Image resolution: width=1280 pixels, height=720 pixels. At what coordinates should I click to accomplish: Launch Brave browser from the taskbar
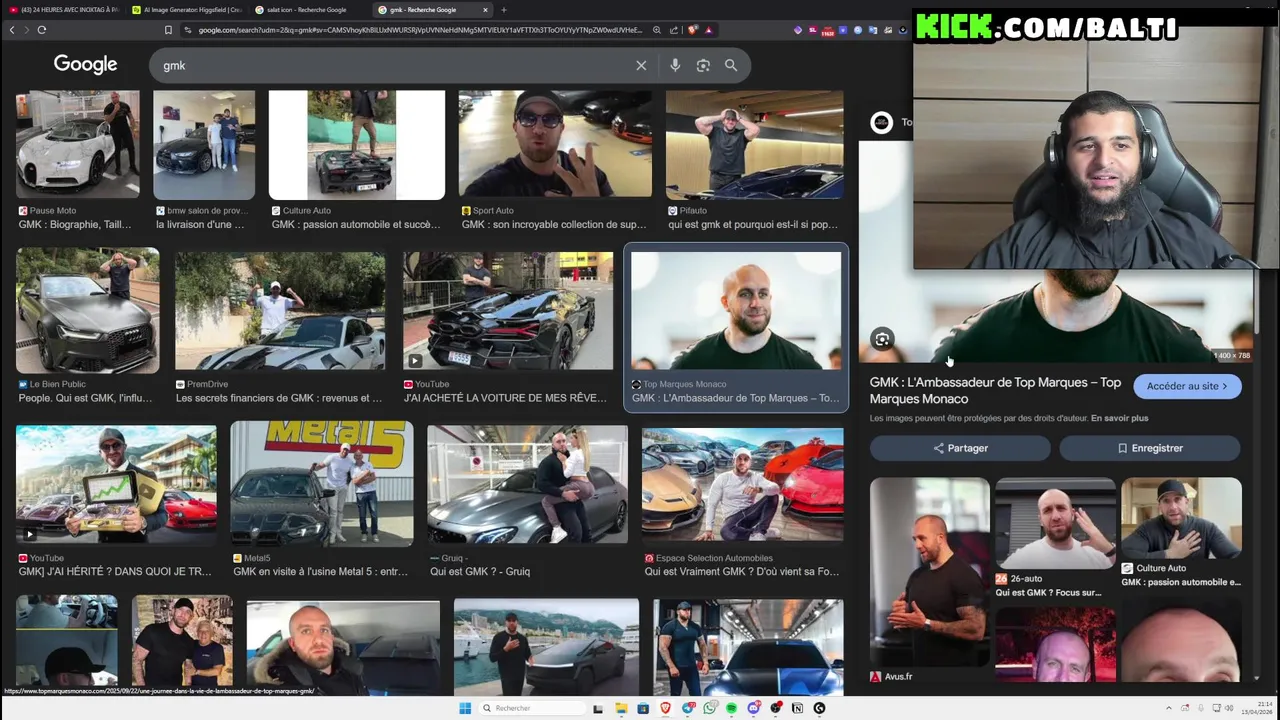[x=665, y=708]
